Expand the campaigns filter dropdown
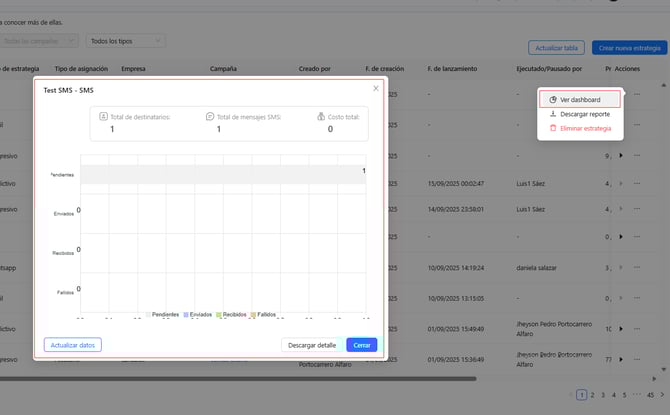This screenshot has width=670, height=415. pos(40,41)
